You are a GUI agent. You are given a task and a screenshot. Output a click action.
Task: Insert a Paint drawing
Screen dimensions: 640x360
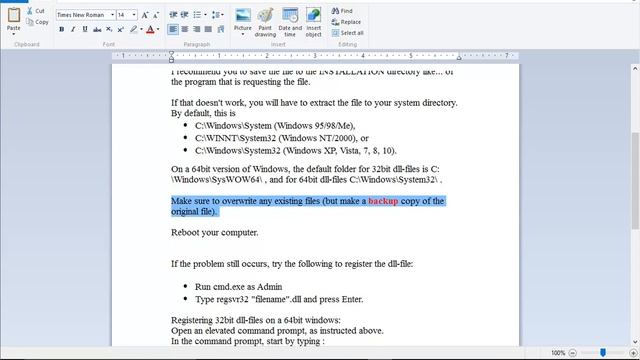265,22
